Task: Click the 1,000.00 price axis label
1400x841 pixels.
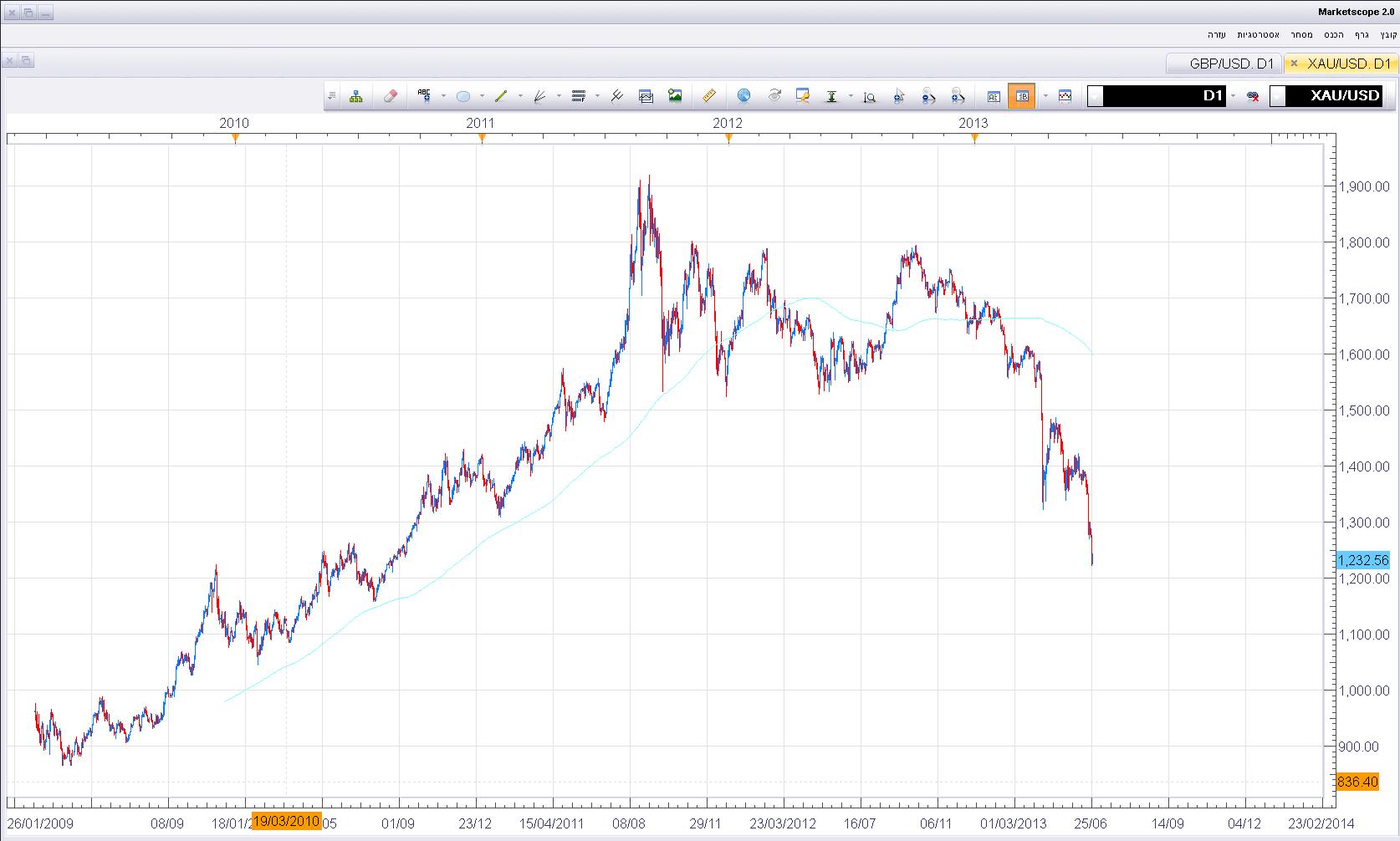Action: click(x=1364, y=691)
